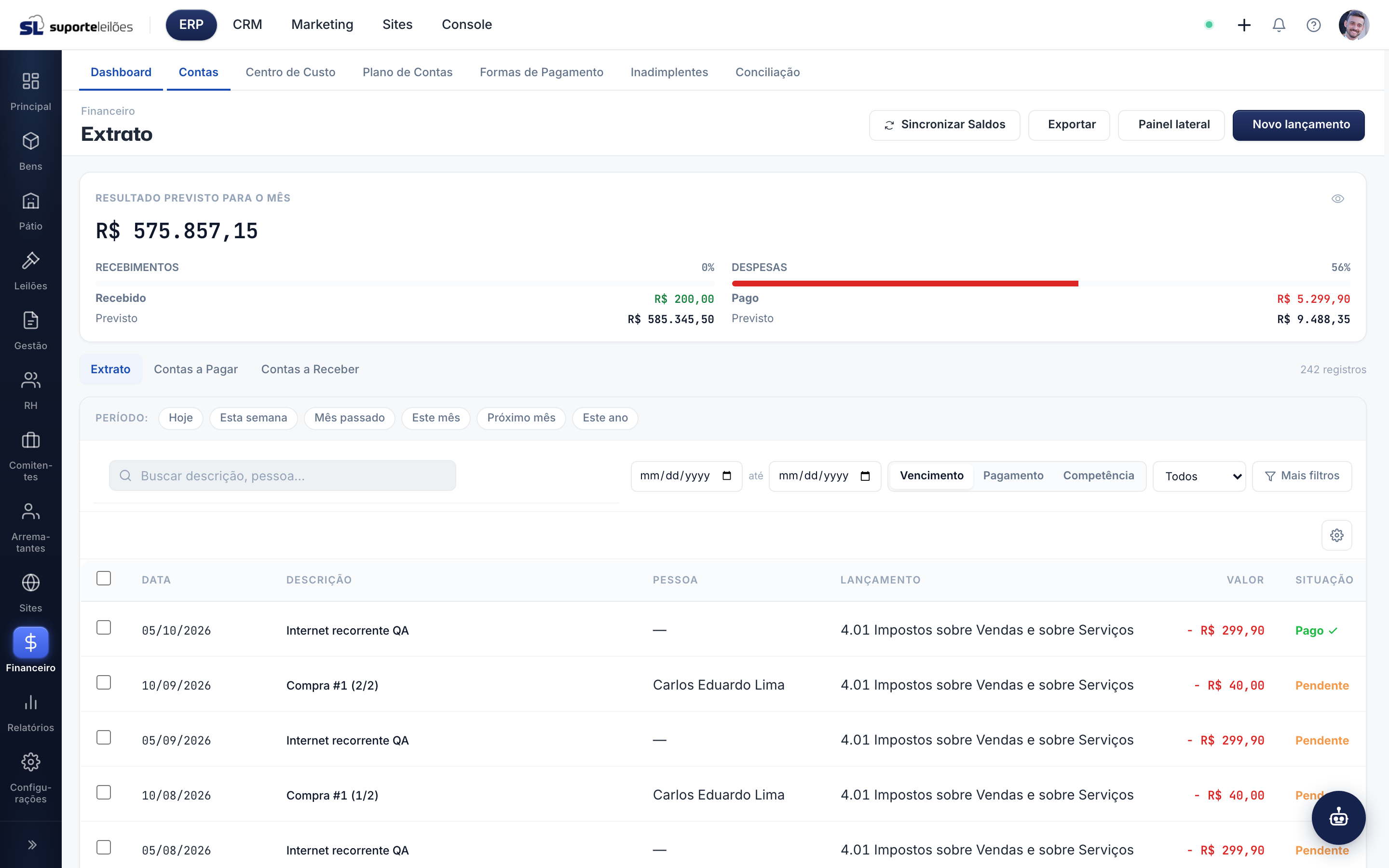Open table column settings gear
This screenshot has height=868, width=1389.
(1336, 535)
